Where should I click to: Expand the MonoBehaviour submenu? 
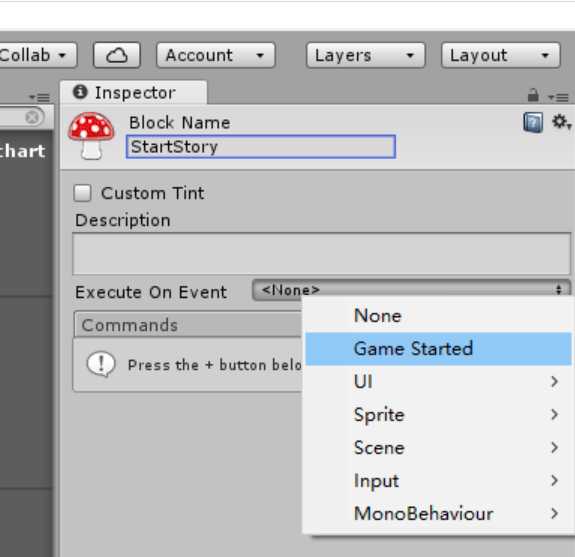click(x=438, y=514)
